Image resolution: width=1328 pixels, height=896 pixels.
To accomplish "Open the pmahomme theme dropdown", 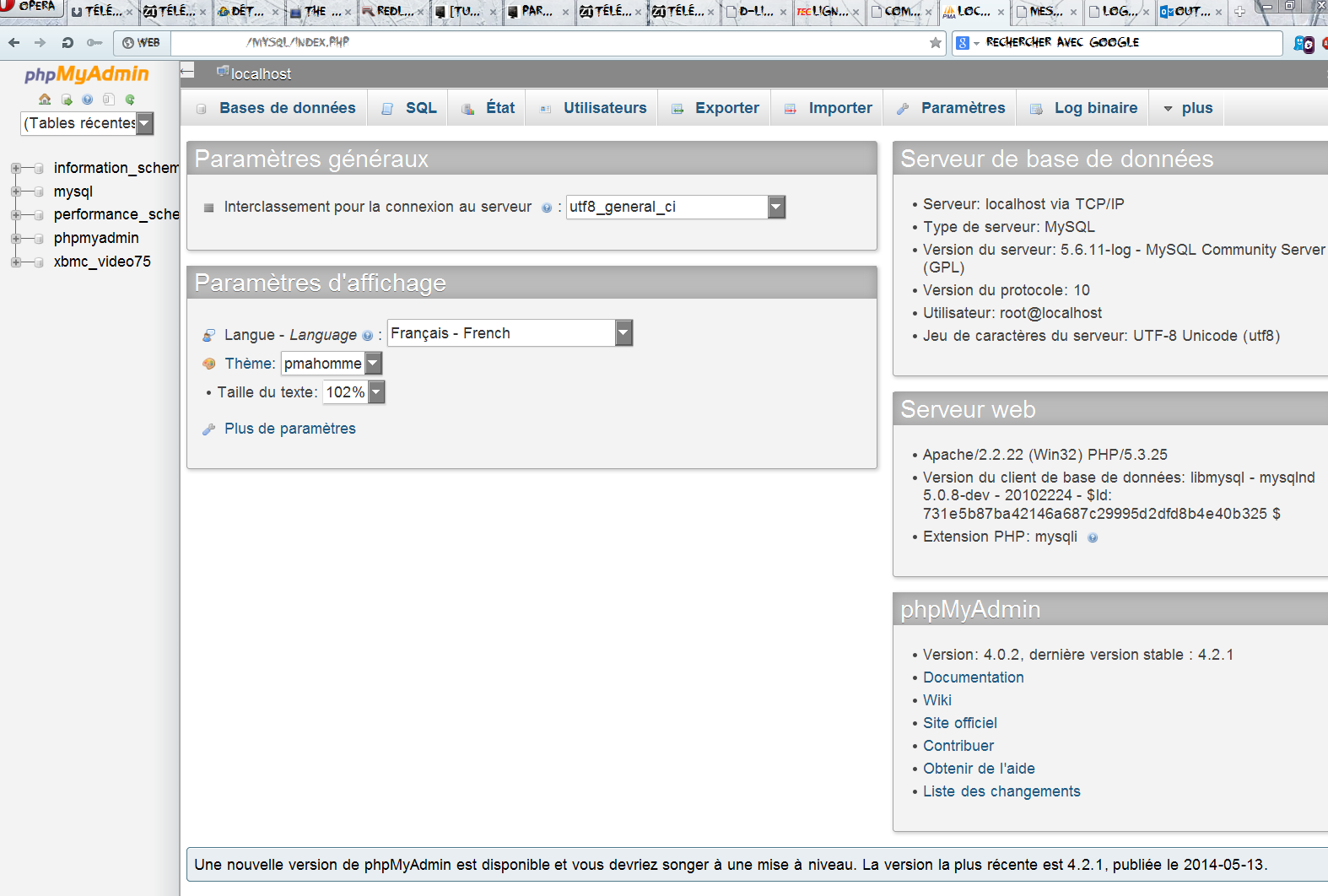I will [x=332, y=364].
